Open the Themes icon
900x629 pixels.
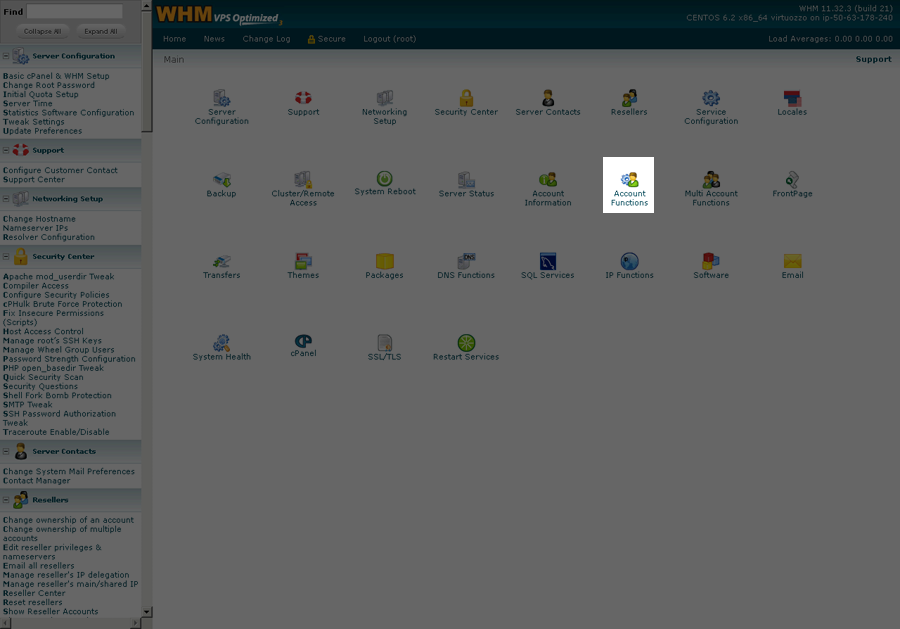pos(303,261)
